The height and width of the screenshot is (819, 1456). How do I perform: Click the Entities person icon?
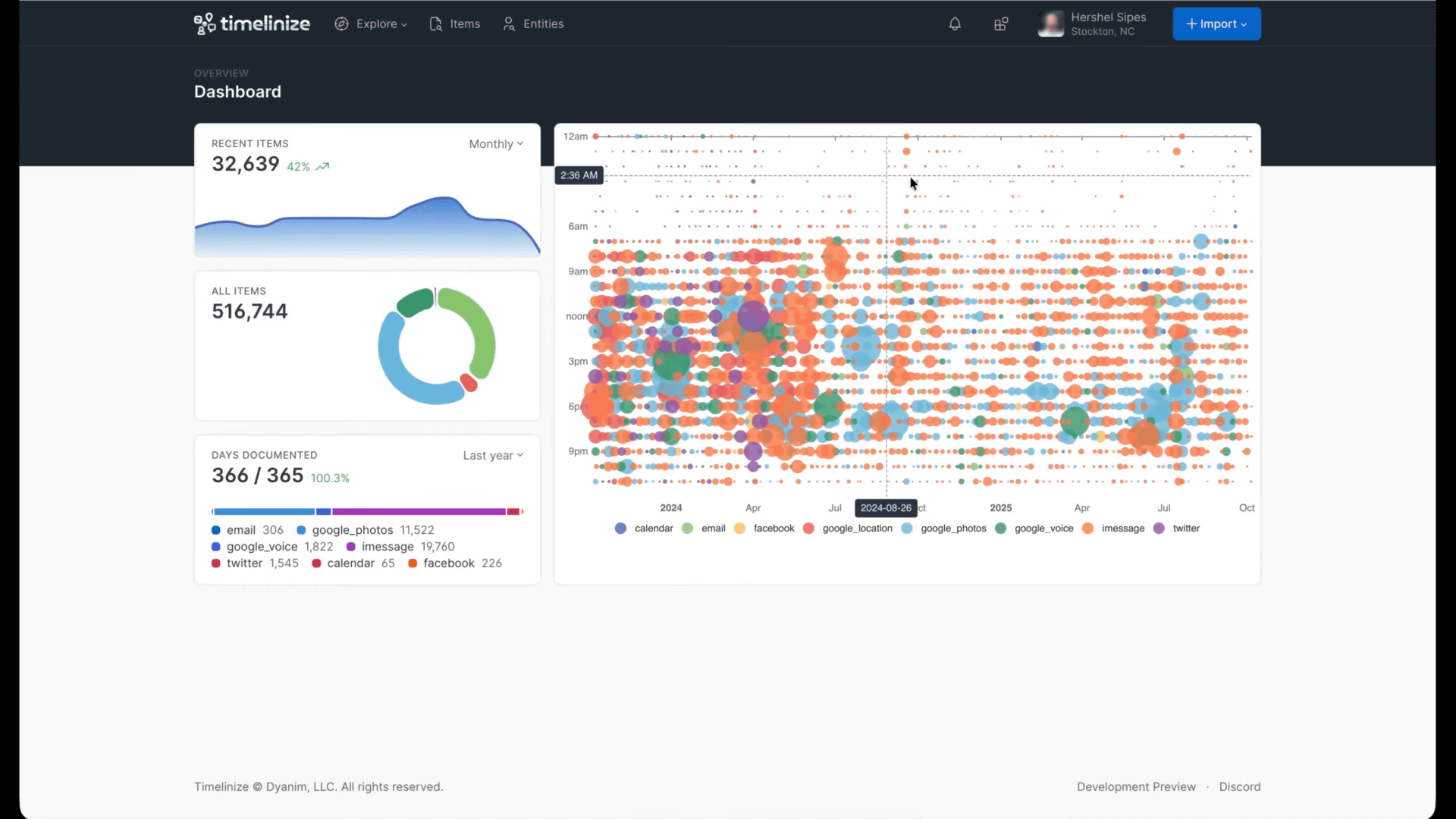tap(509, 24)
